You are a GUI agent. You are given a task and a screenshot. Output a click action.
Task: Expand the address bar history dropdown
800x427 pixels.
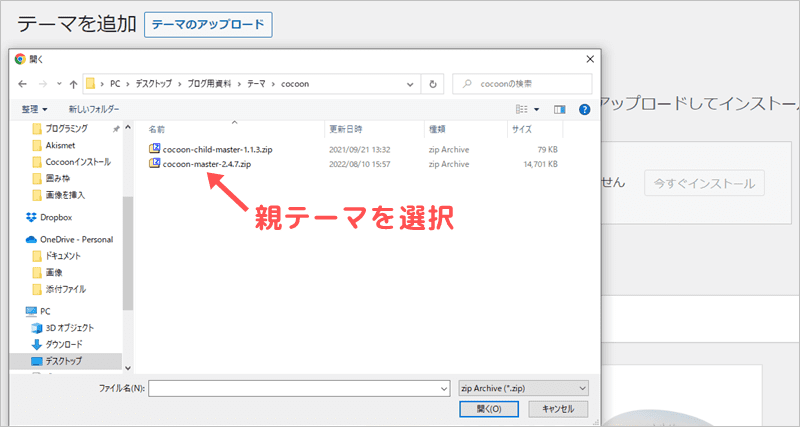410,84
